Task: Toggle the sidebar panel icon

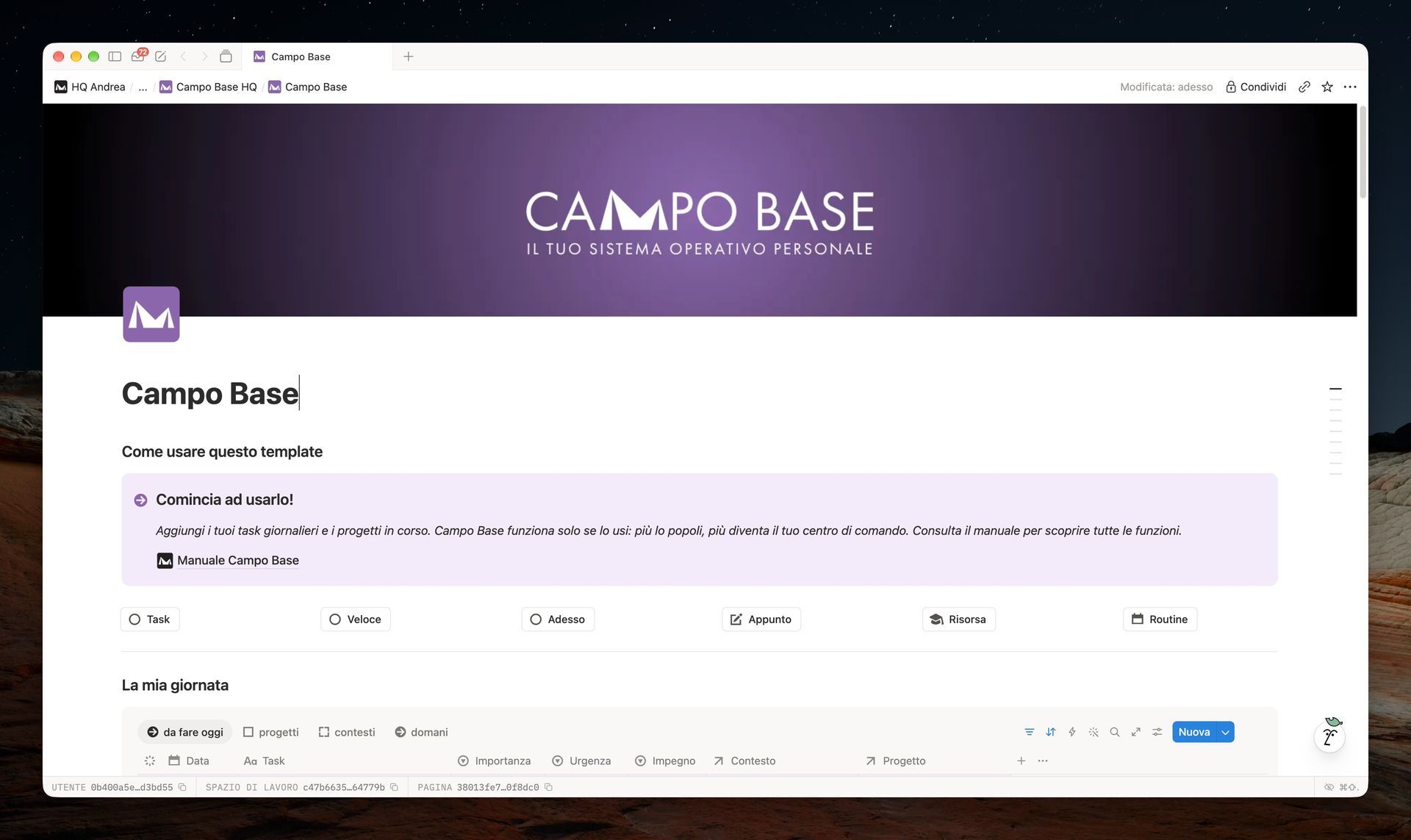Action: (115, 57)
